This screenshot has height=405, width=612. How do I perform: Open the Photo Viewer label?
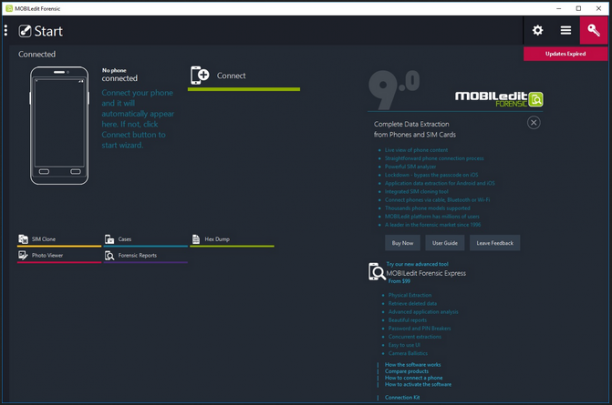47,256
